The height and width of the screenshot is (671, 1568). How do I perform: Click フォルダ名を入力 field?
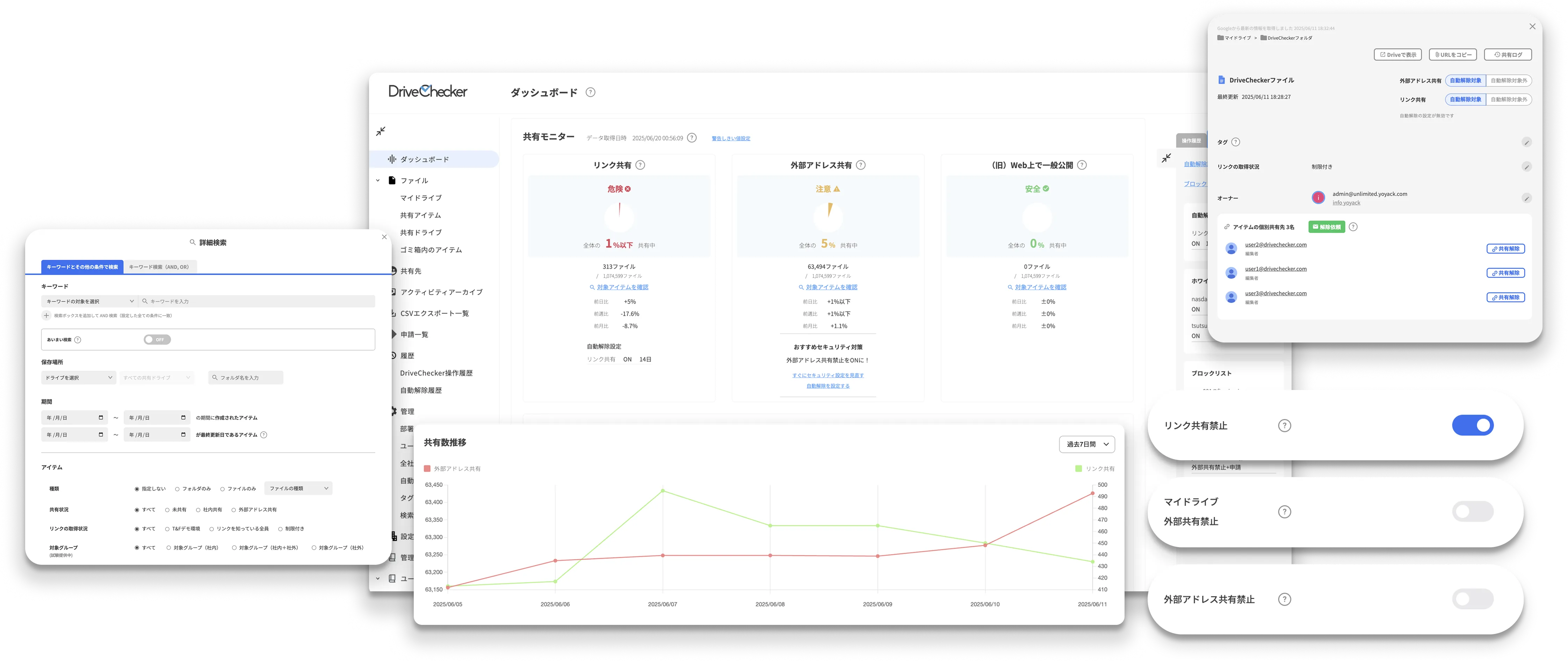pyautogui.click(x=245, y=378)
